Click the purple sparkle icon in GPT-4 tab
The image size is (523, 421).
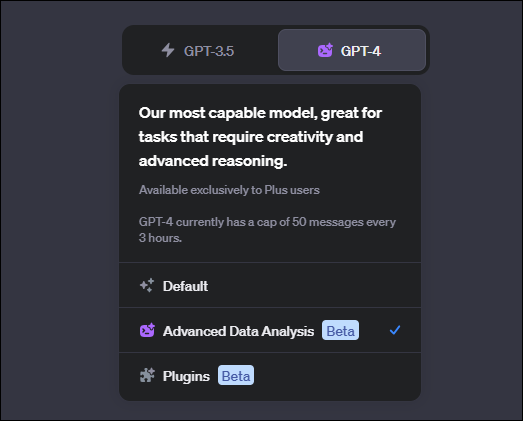coord(325,50)
